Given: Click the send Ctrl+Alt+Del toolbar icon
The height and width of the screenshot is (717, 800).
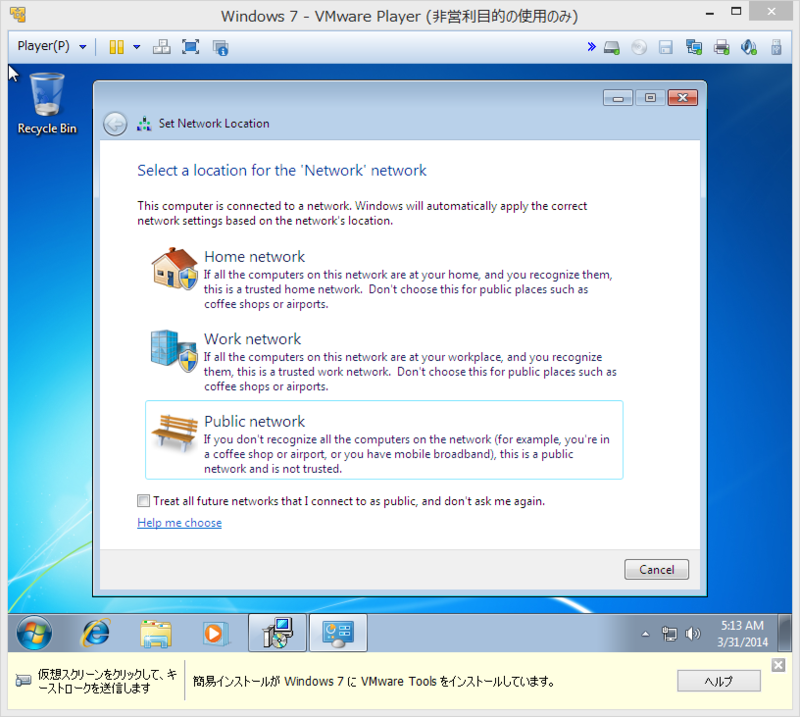Looking at the screenshot, I should click(161, 47).
